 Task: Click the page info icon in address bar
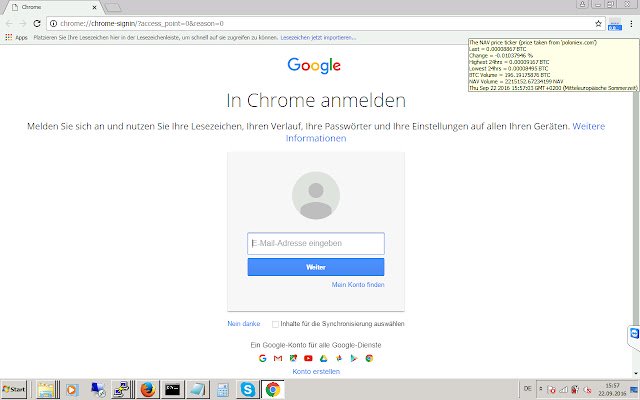[x=53, y=24]
